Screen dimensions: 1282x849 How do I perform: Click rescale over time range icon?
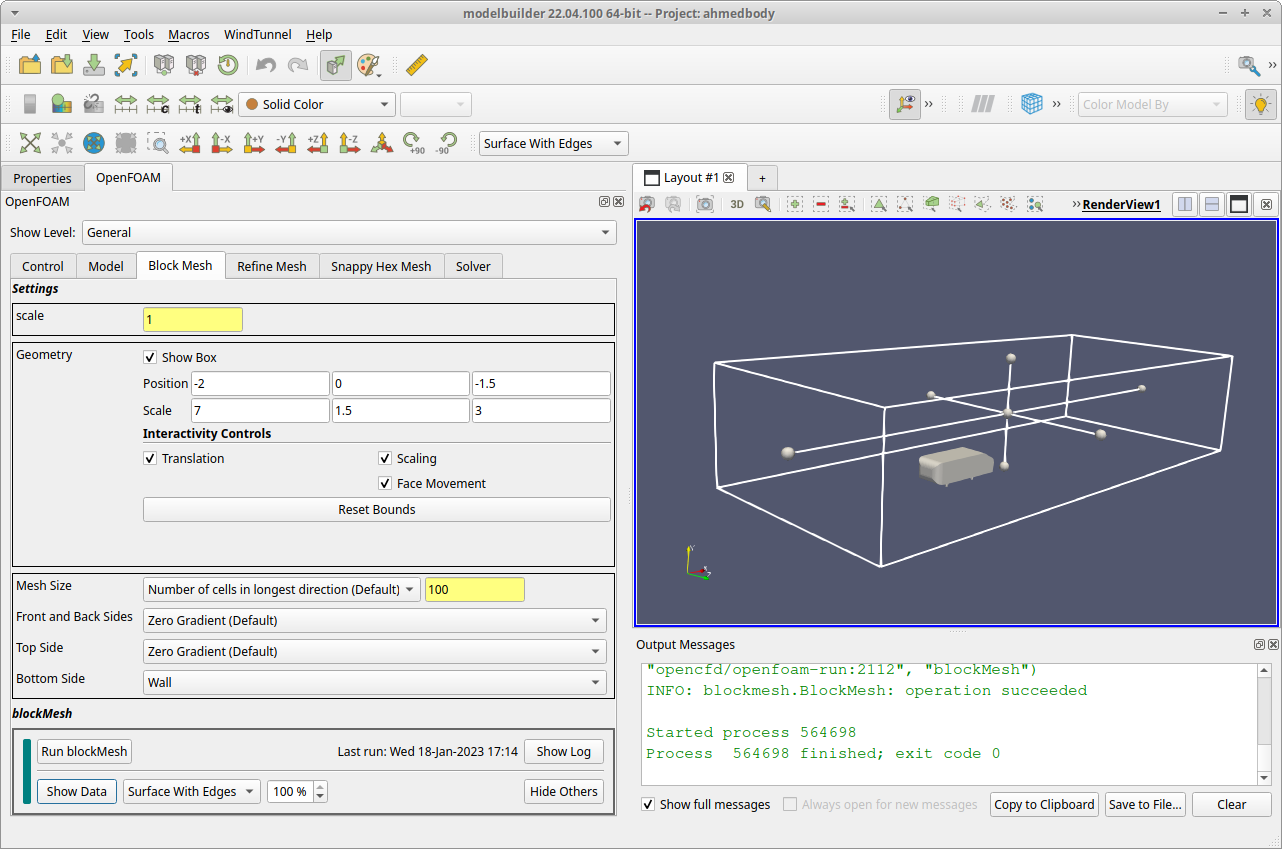190,104
